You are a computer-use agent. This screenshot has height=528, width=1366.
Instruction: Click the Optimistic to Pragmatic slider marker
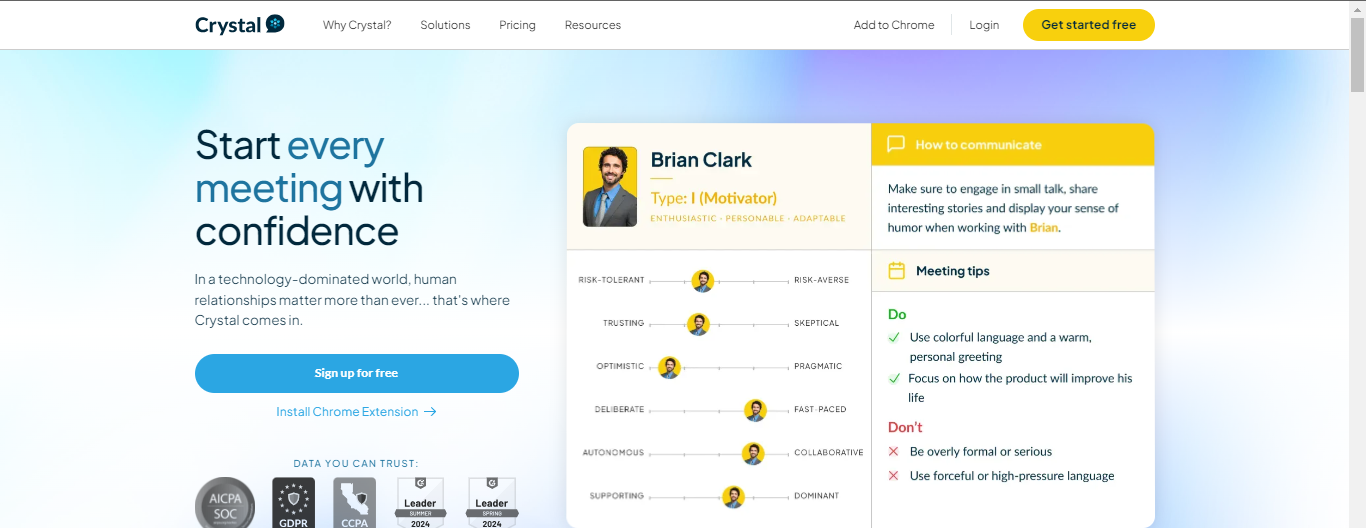coord(669,367)
